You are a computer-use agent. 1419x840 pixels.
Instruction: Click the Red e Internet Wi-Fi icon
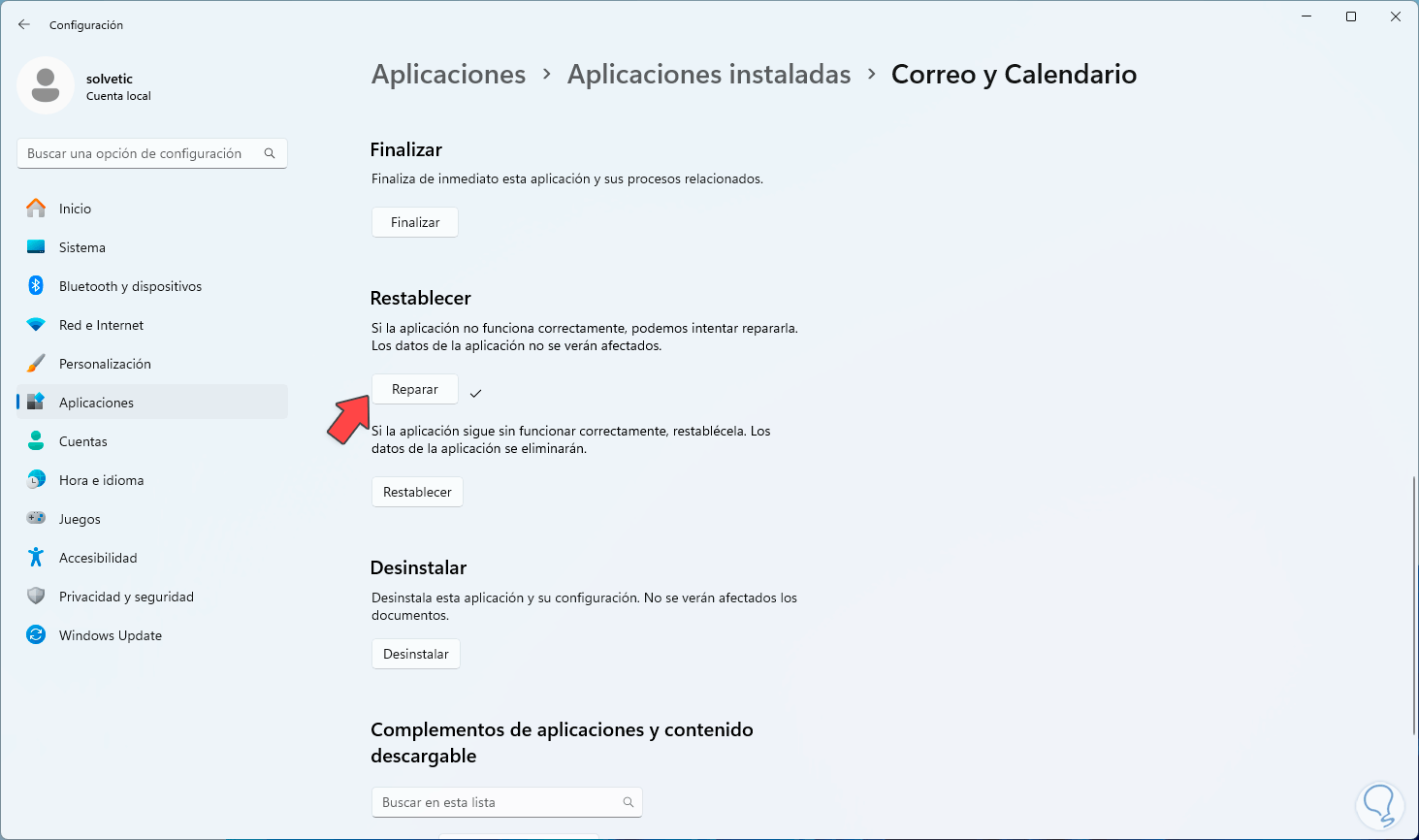click(36, 325)
